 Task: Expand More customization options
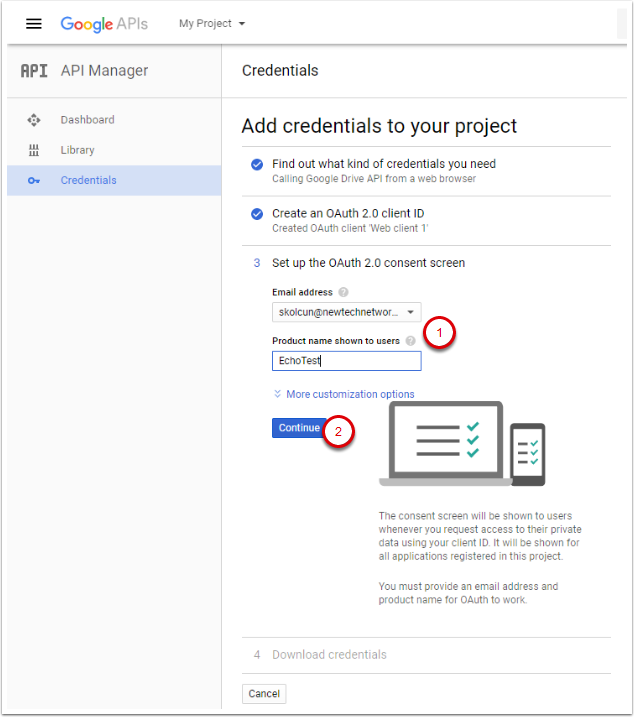pos(344,394)
